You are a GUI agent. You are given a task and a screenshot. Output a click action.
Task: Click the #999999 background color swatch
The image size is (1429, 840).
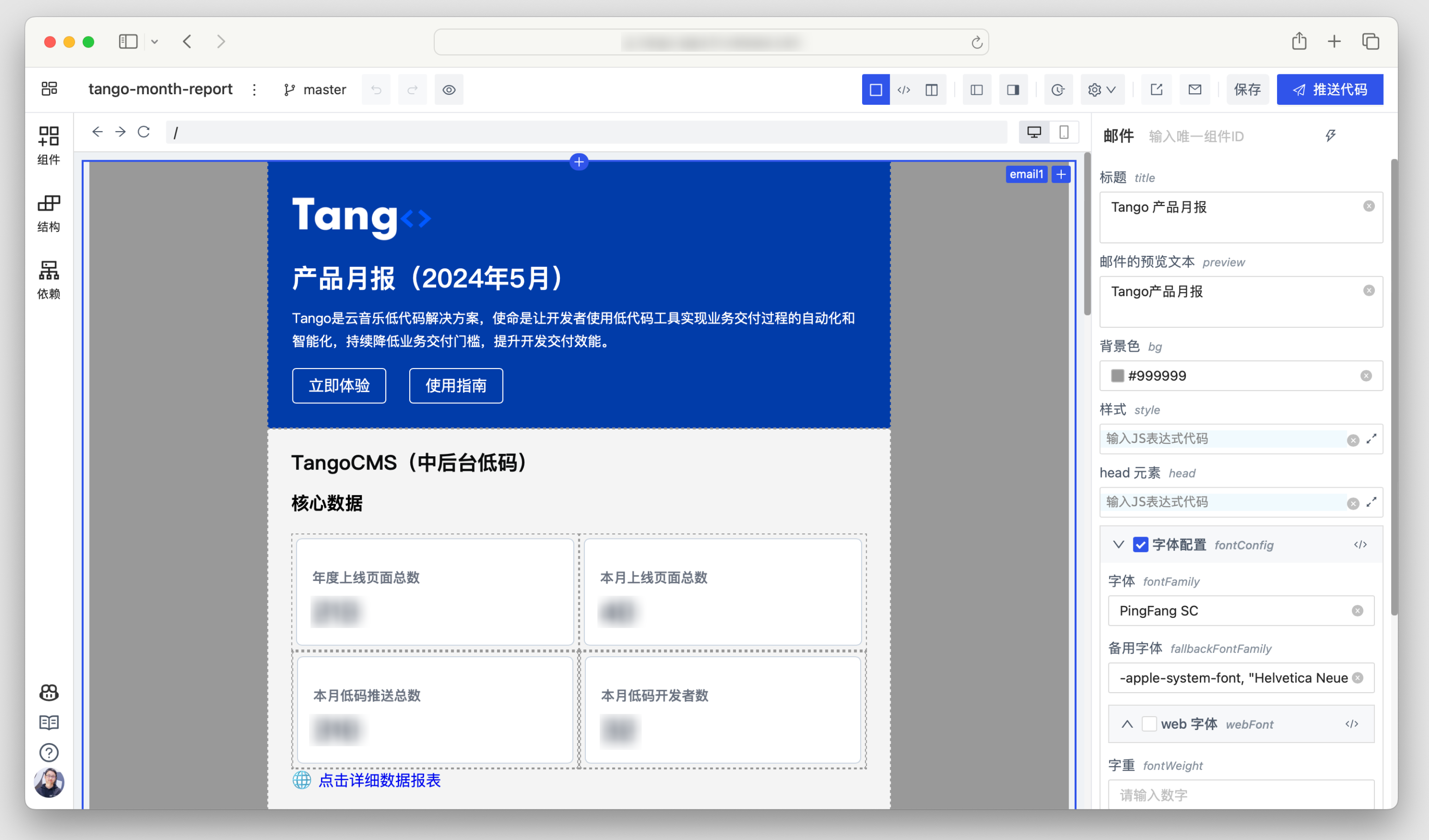click(1117, 376)
